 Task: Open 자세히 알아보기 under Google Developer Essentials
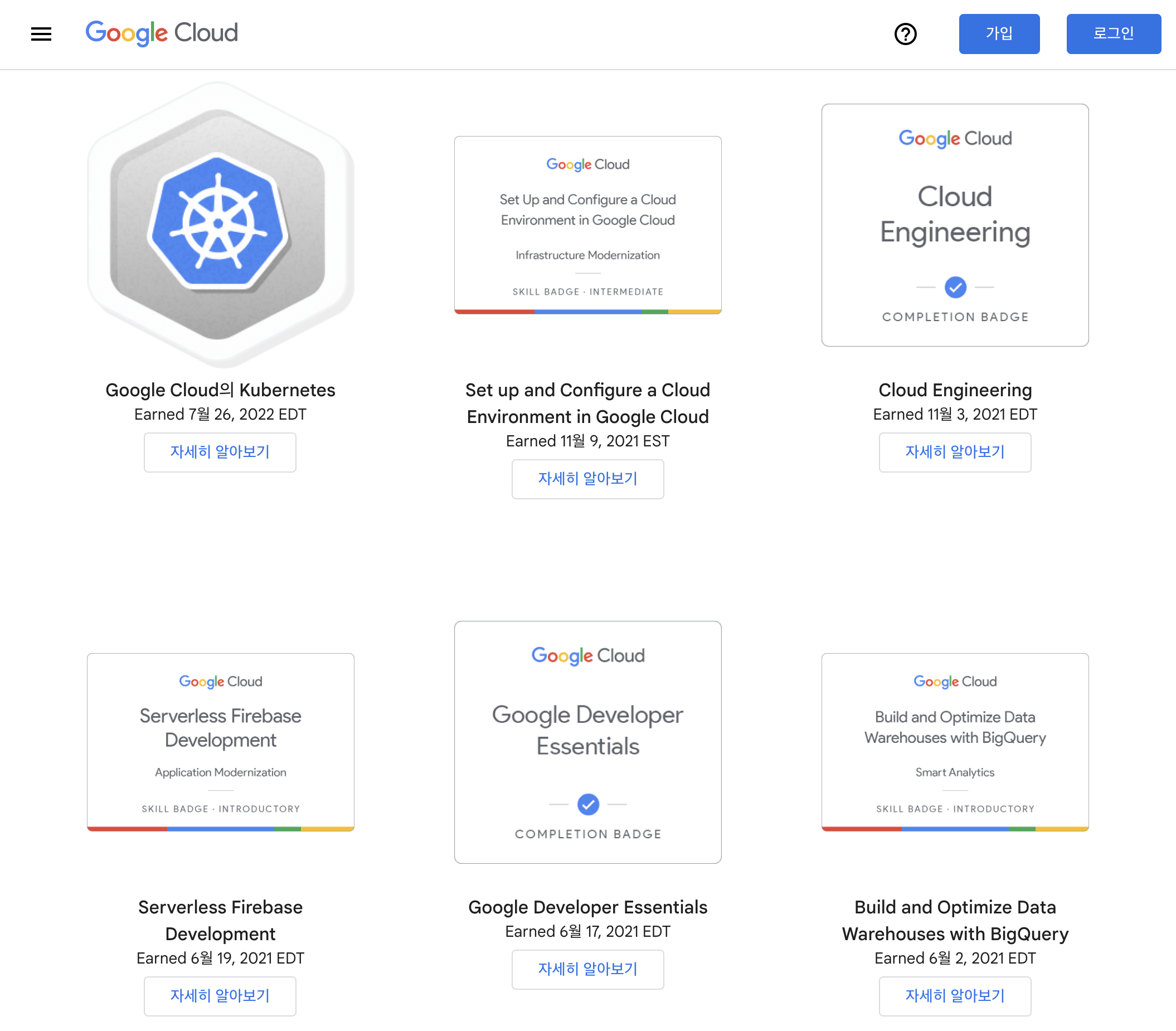click(587, 970)
